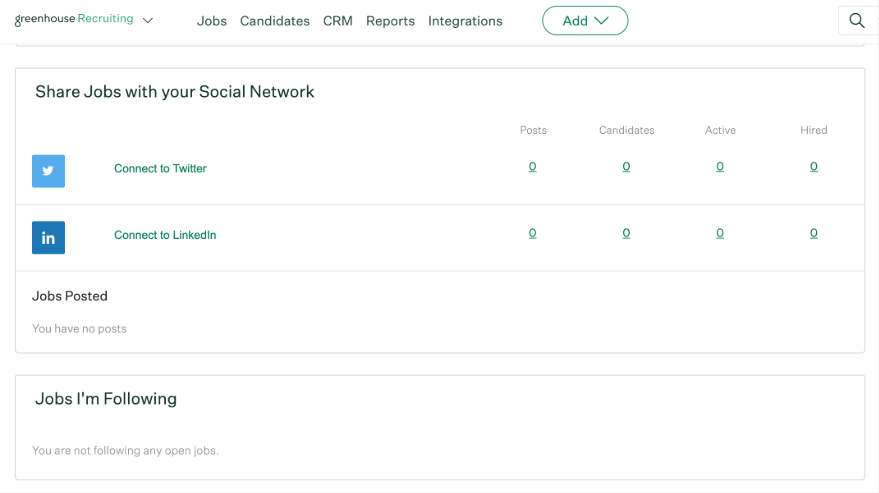Open the Reports section
879x493 pixels.
(x=390, y=21)
